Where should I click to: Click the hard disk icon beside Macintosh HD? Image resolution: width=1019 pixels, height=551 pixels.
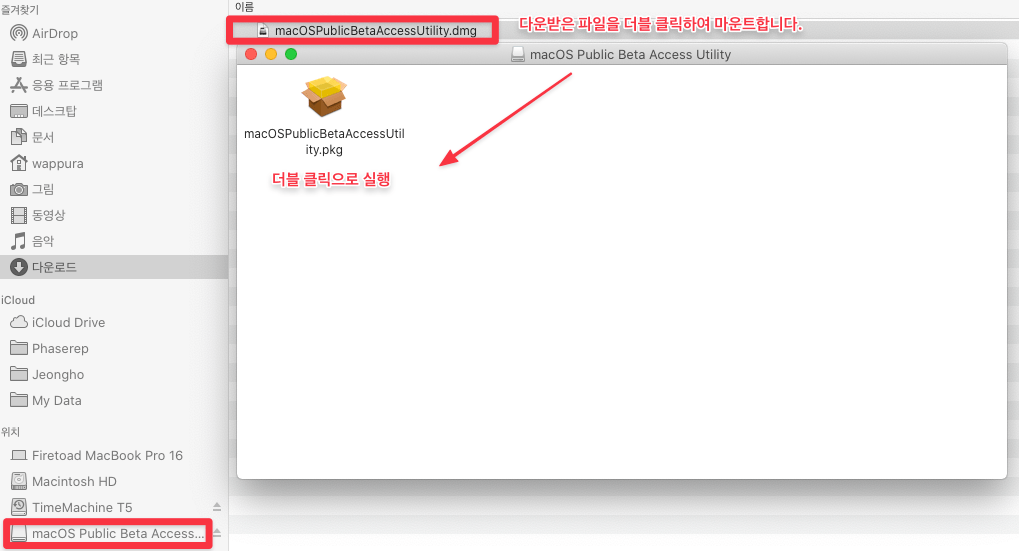pos(19,481)
